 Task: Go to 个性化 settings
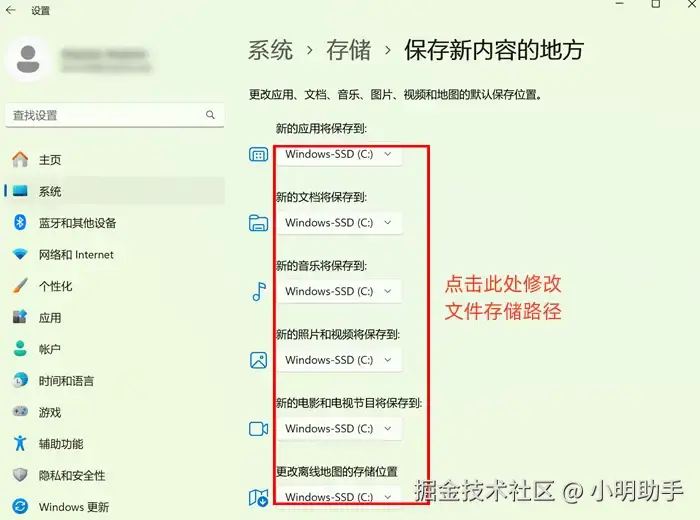pos(115,286)
